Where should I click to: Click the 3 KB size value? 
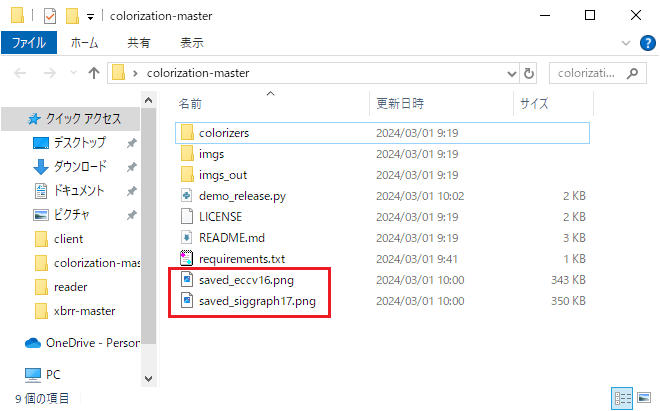click(575, 238)
